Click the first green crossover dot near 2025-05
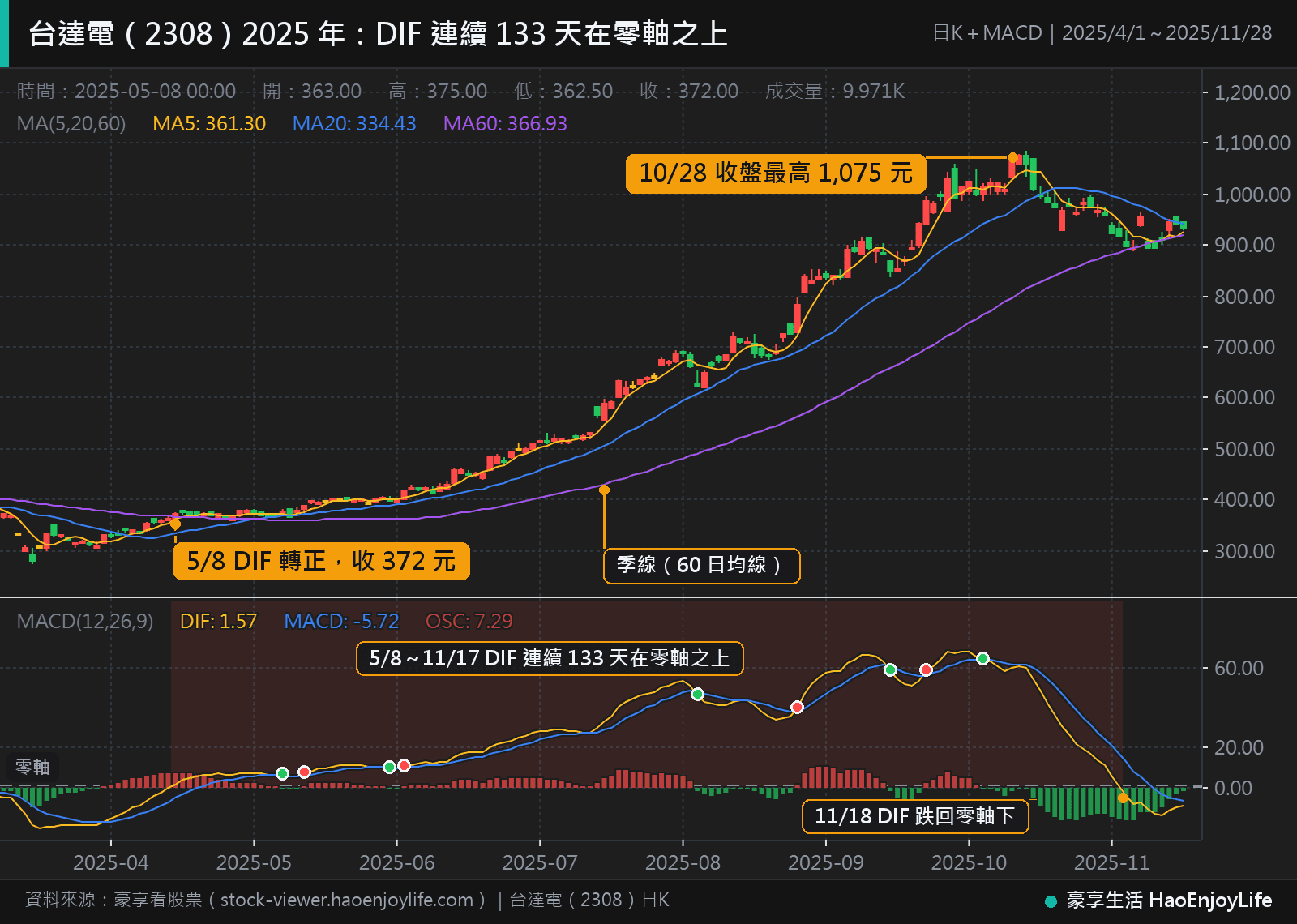The height and width of the screenshot is (924, 1297). pos(282,773)
